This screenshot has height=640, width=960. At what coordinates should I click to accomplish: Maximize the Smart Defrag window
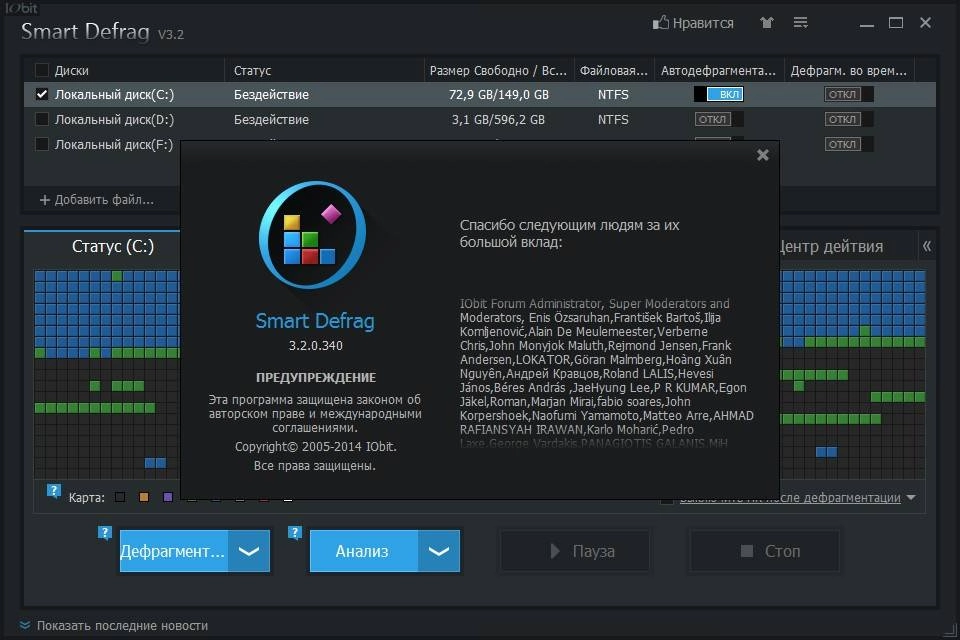point(896,23)
